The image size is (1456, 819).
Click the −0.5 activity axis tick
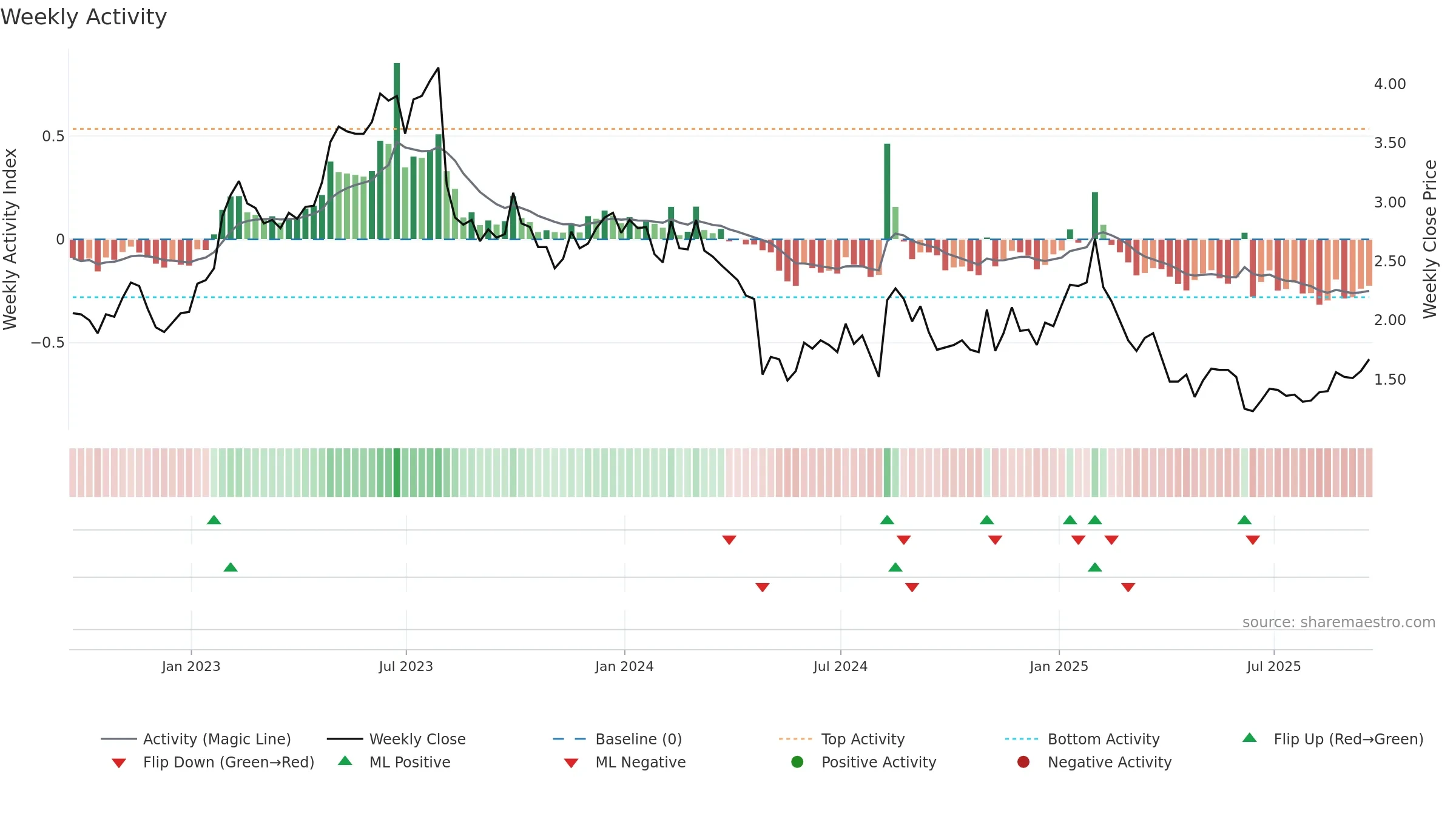pyautogui.click(x=47, y=343)
